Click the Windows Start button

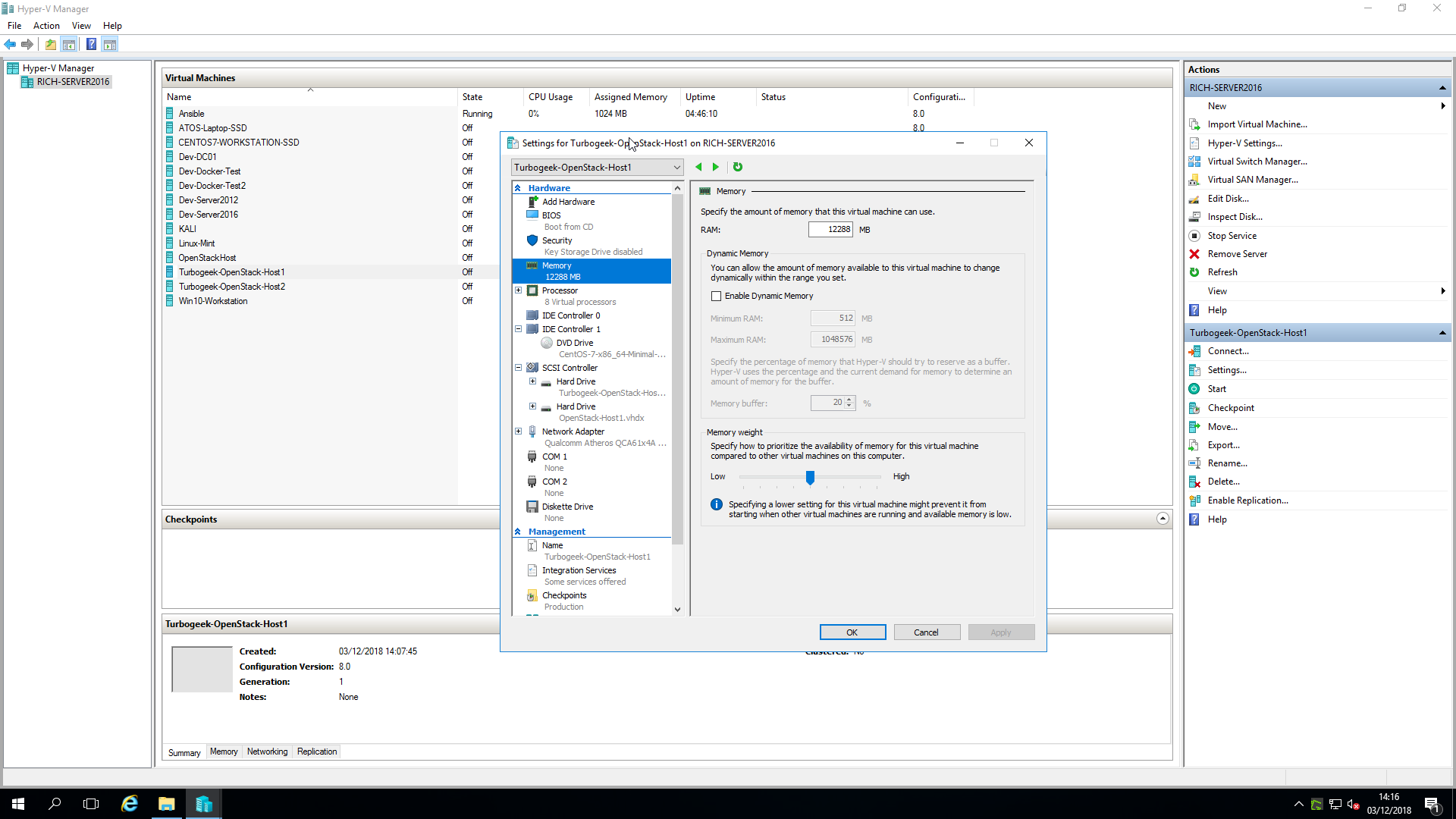(x=18, y=804)
